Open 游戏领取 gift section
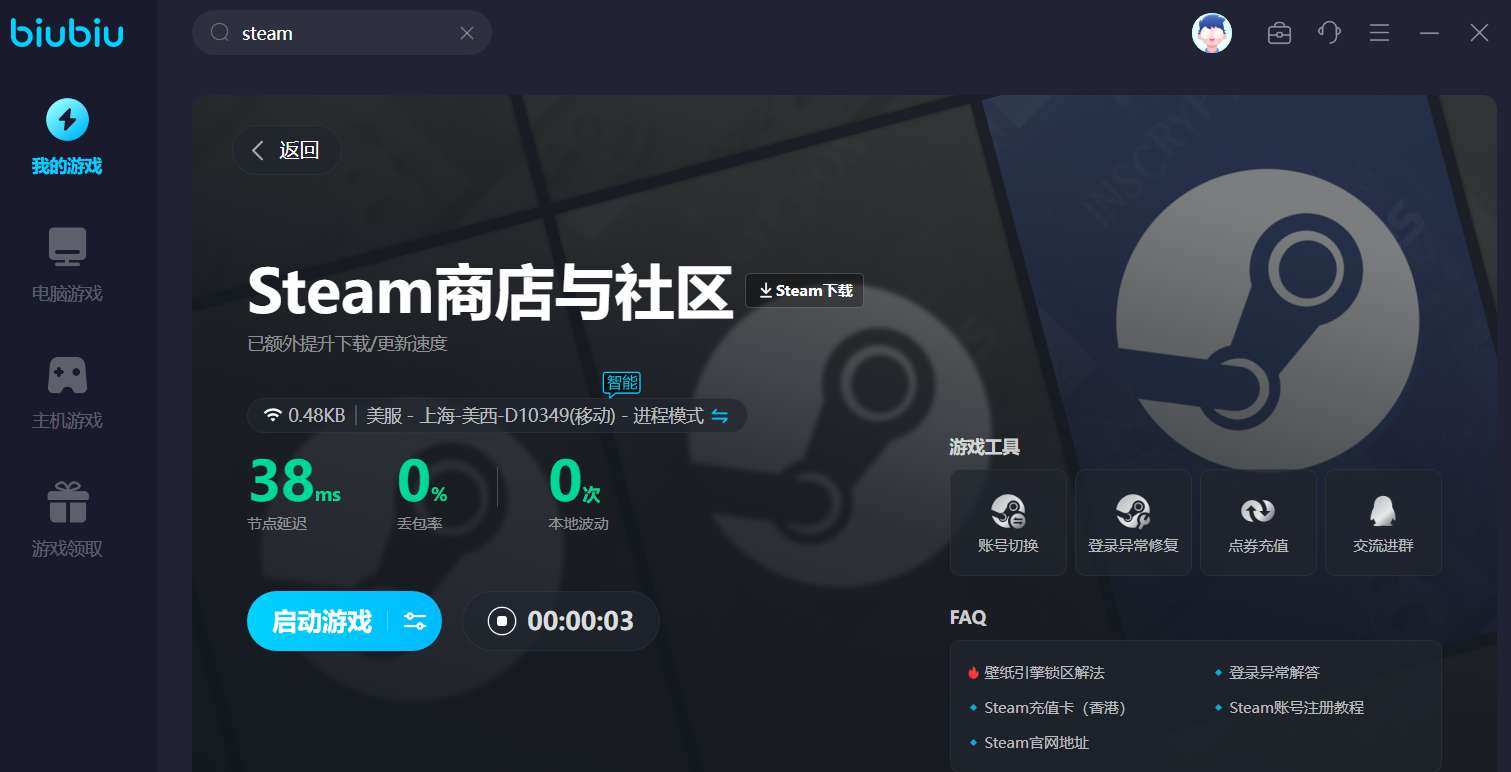This screenshot has width=1511, height=772. click(67, 520)
